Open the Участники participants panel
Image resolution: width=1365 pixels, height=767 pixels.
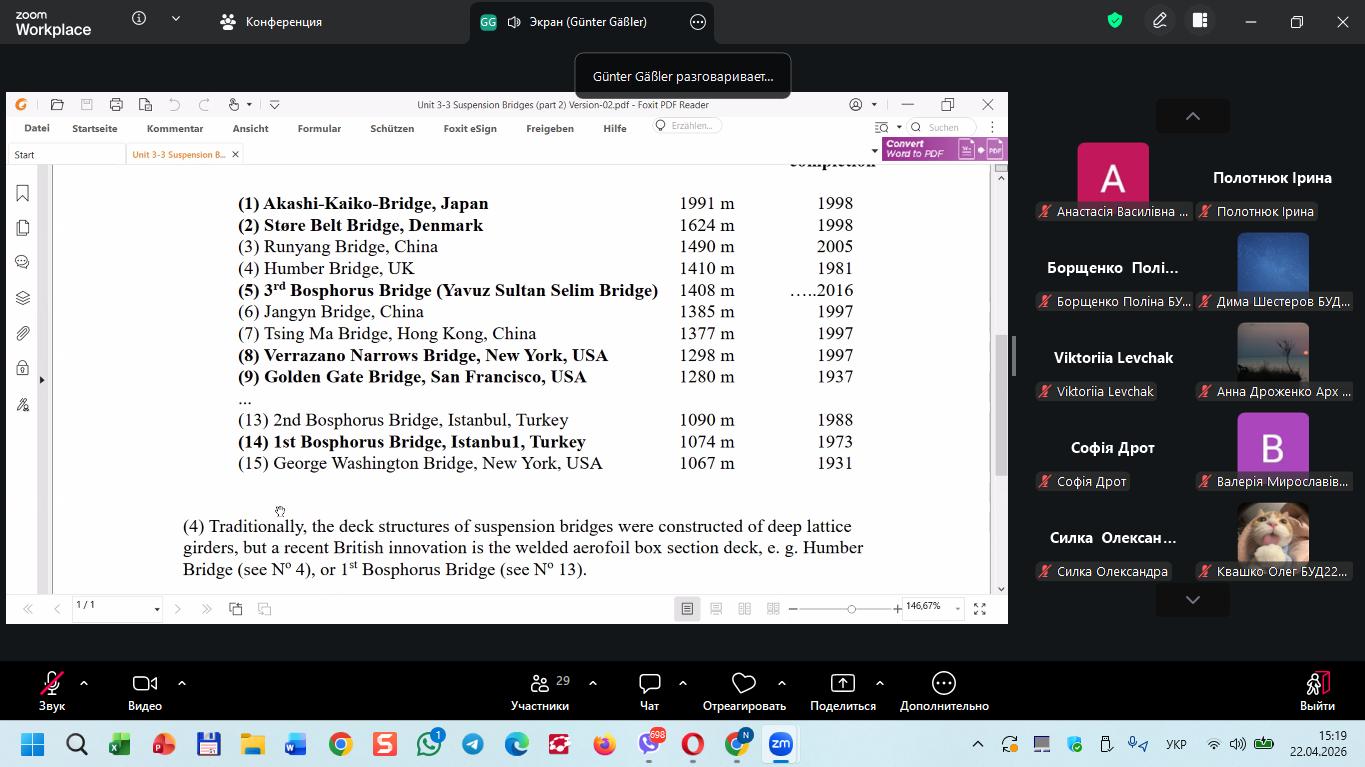pyautogui.click(x=540, y=690)
